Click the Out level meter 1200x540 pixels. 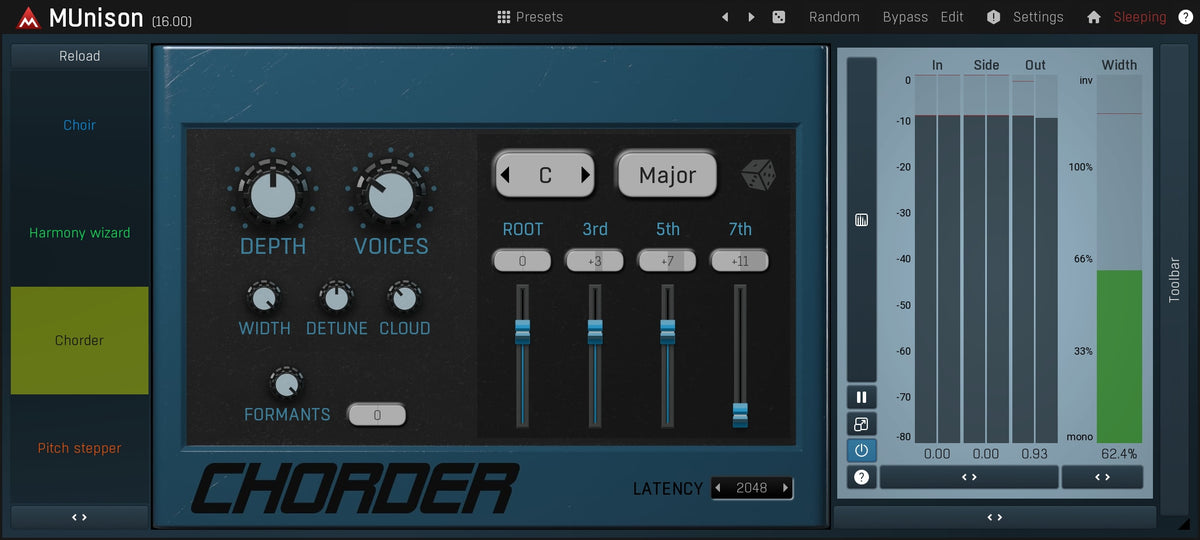tap(1035, 259)
